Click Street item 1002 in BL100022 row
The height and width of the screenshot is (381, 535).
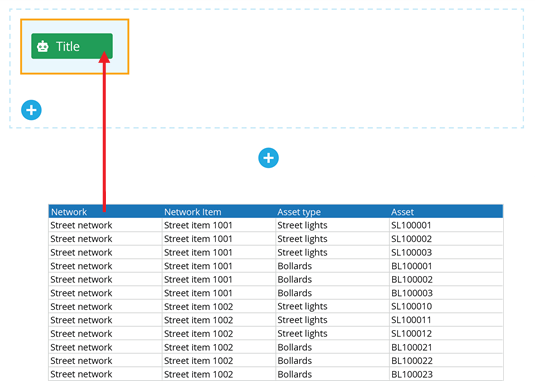click(x=198, y=361)
